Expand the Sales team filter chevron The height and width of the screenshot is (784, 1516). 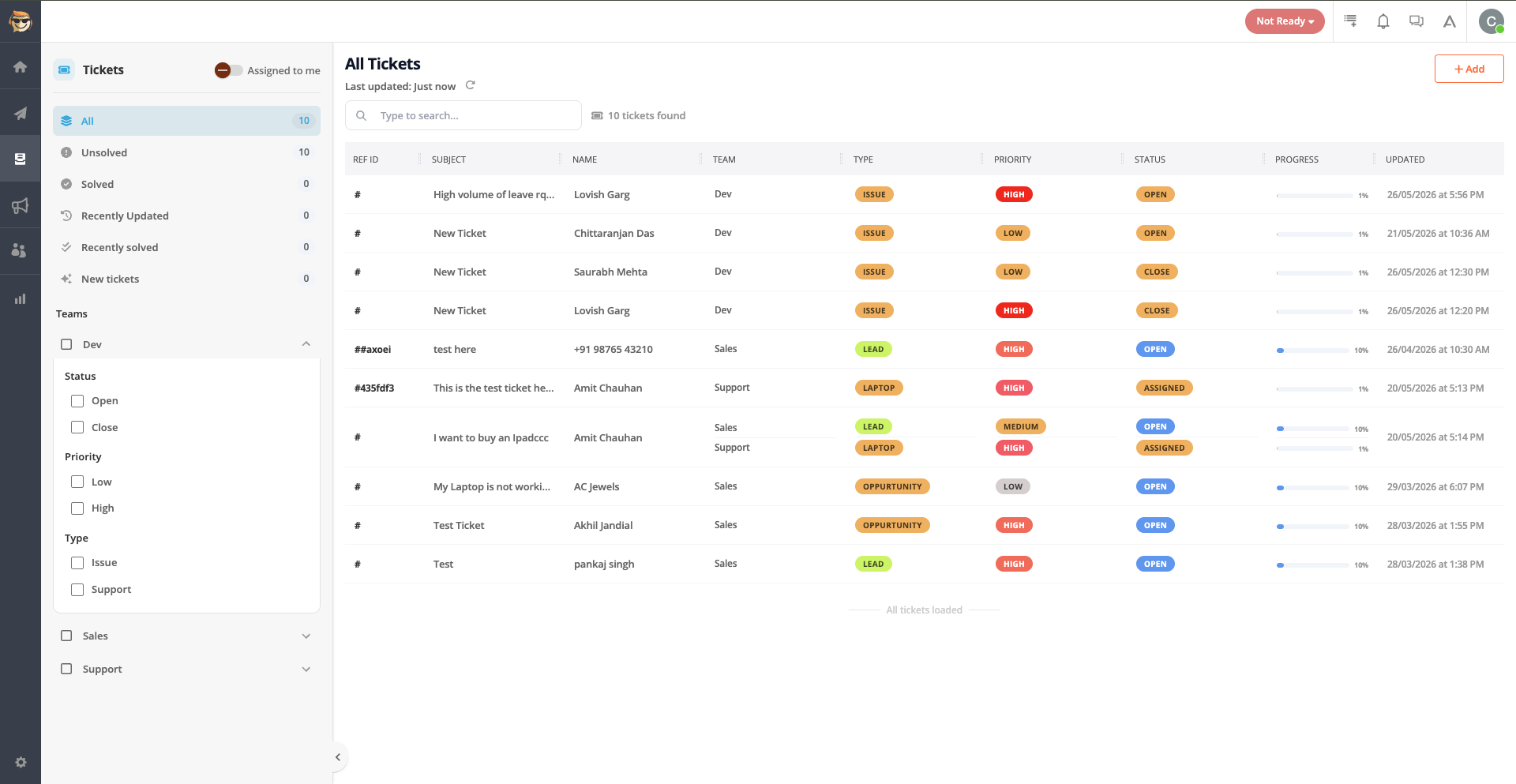306,636
